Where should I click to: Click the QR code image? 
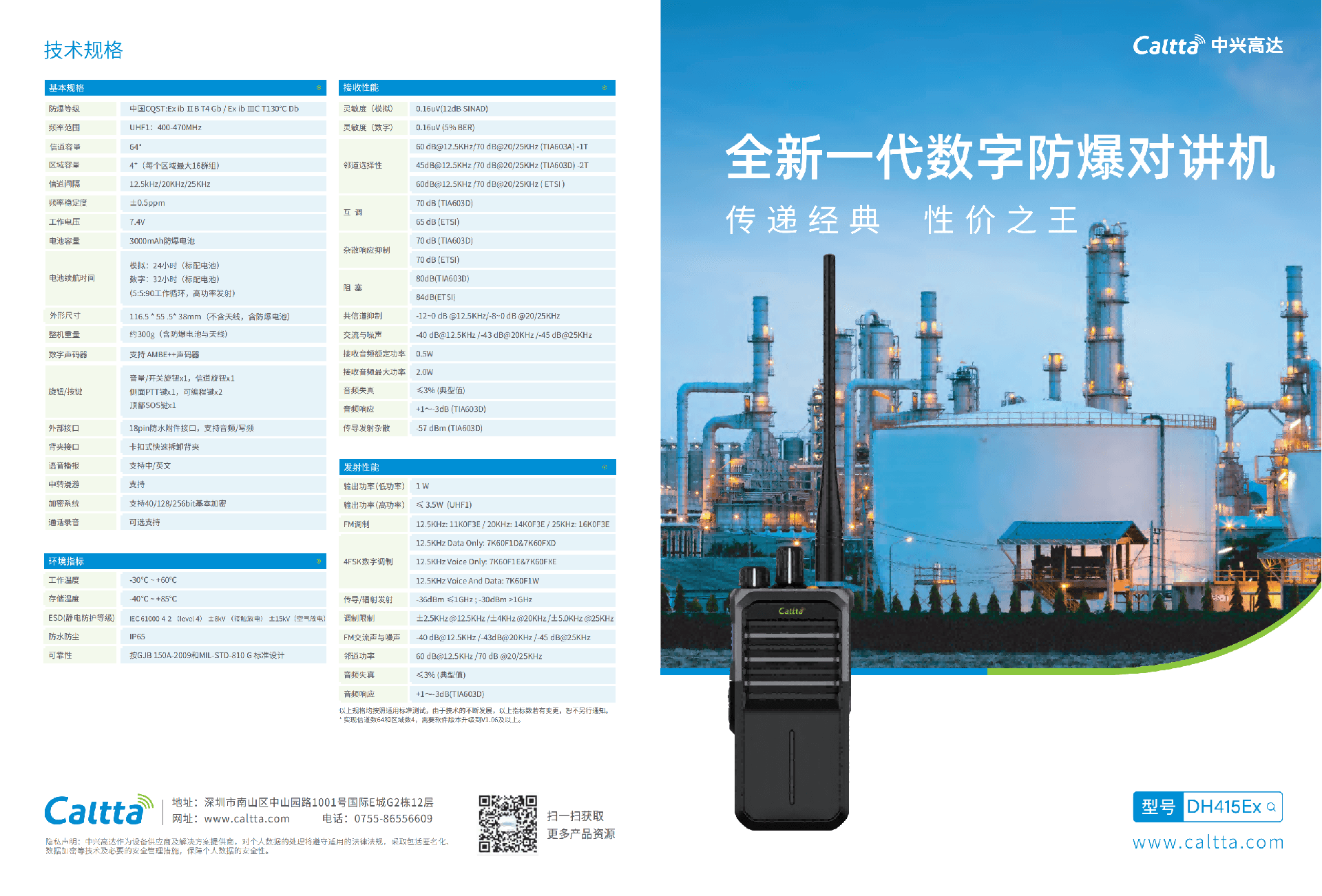pos(507,823)
